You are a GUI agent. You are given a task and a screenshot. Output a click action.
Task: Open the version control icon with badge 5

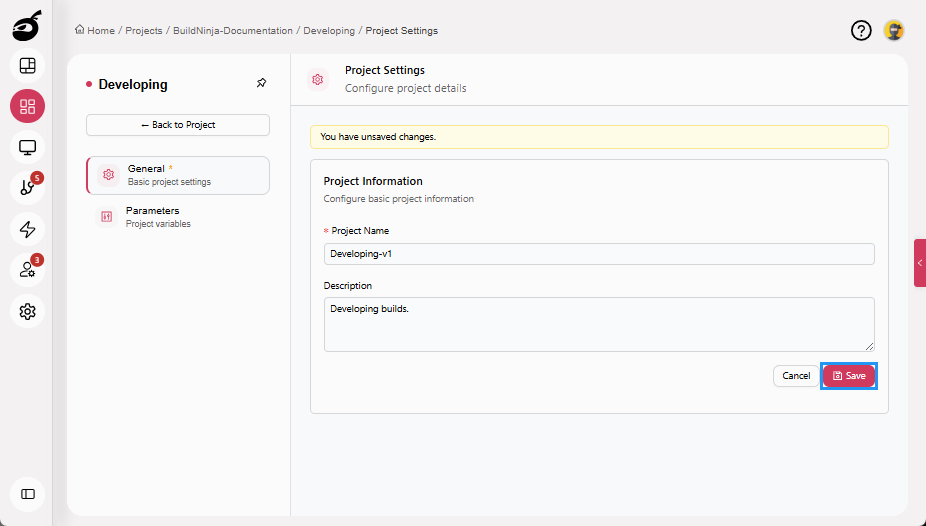(x=28, y=188)
